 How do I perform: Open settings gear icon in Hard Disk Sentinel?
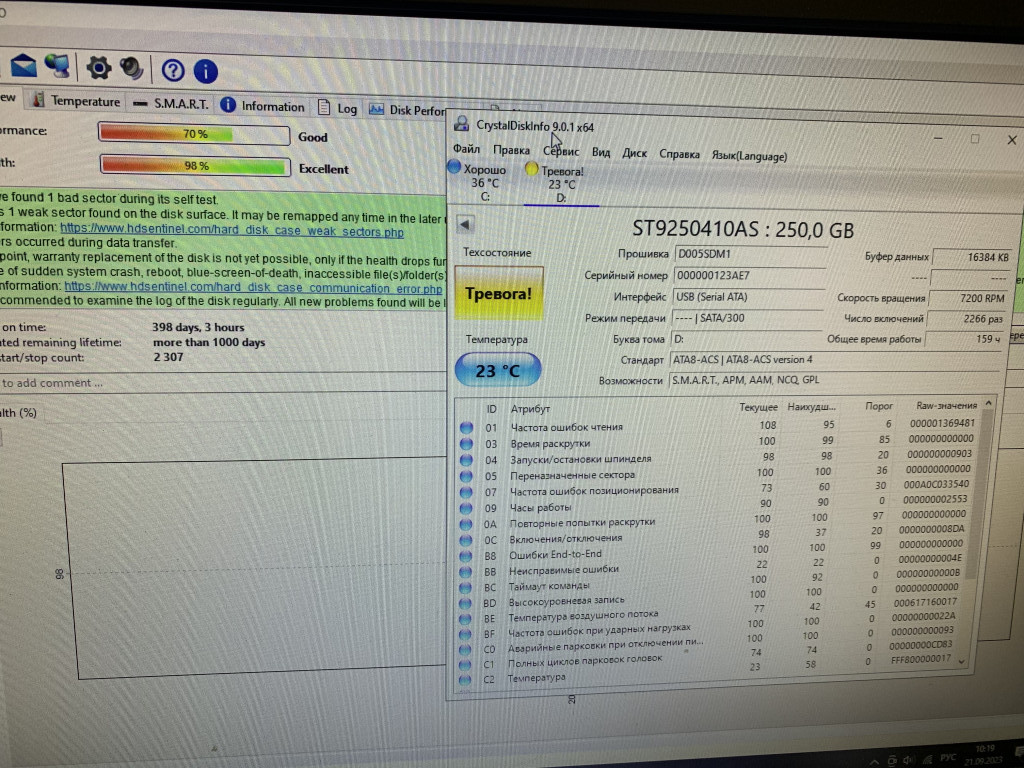point(99,67)
